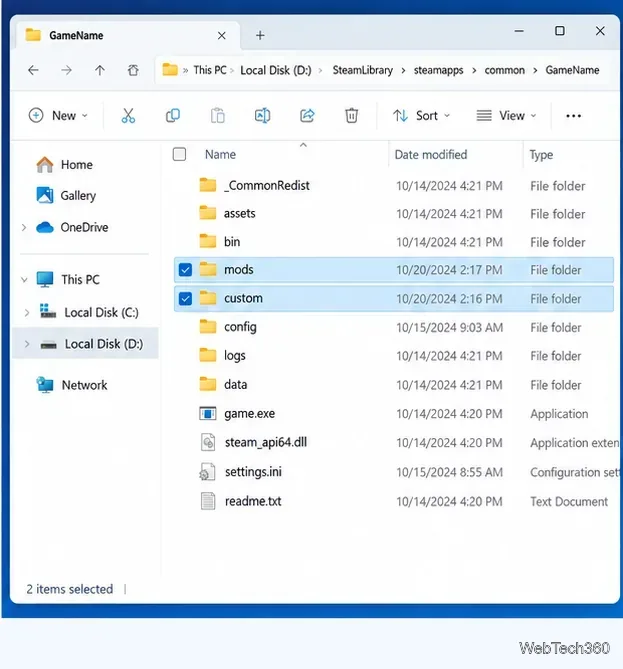Click This PC in the breadcrumb
623x669 pixels.
[x=210, y=70]
